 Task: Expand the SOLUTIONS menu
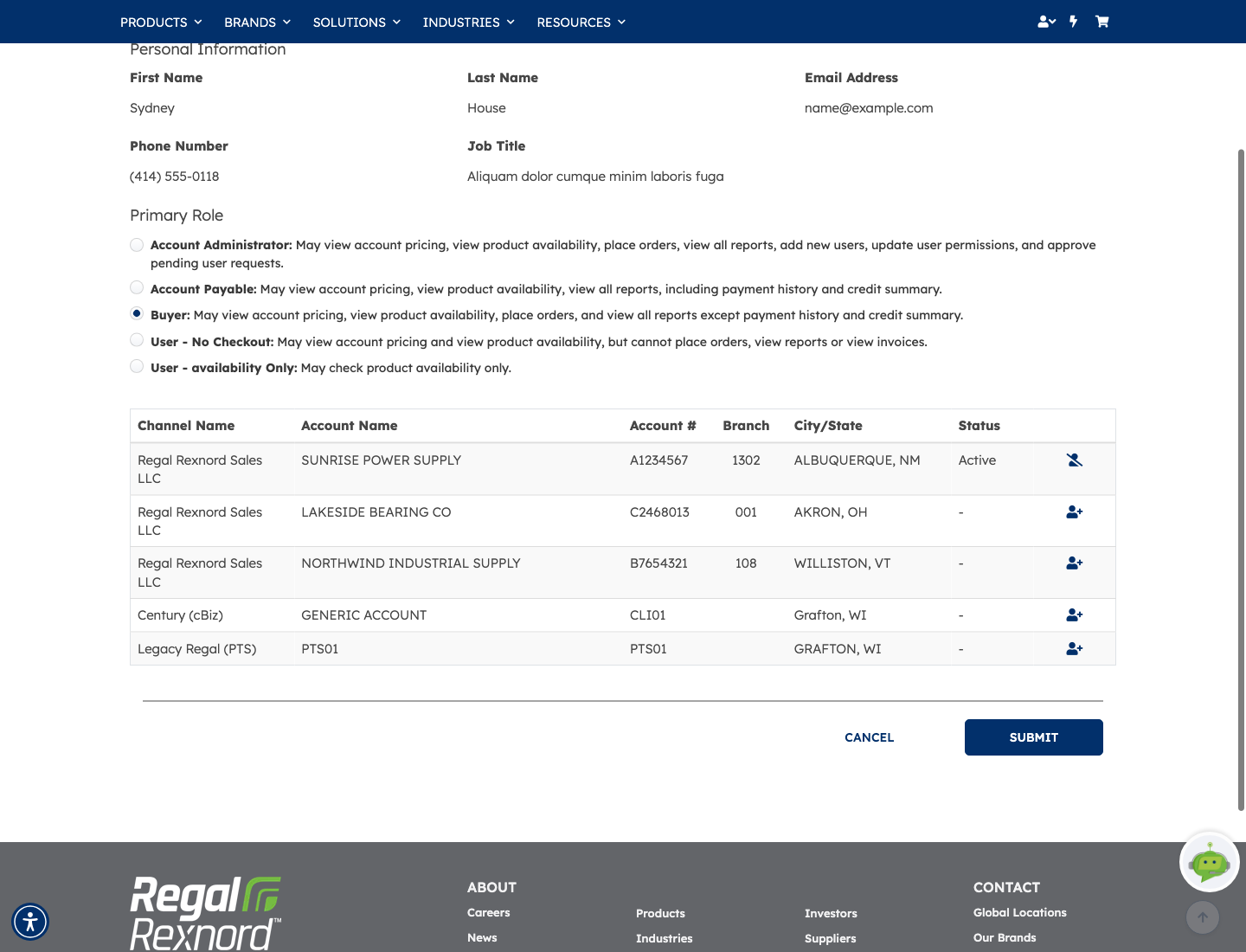pyautogui.click(x=356, y=23)
